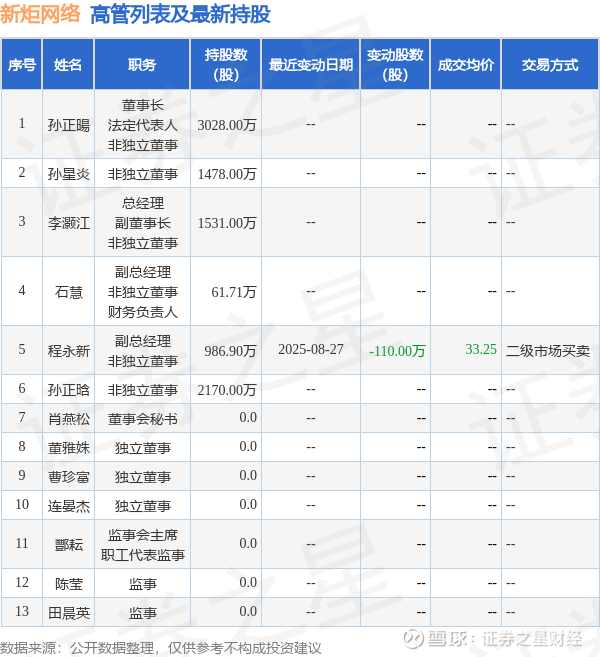Click the 数据来源 footer note
The width and height of the screenshot is (600, 657).
tap(160, 648)
